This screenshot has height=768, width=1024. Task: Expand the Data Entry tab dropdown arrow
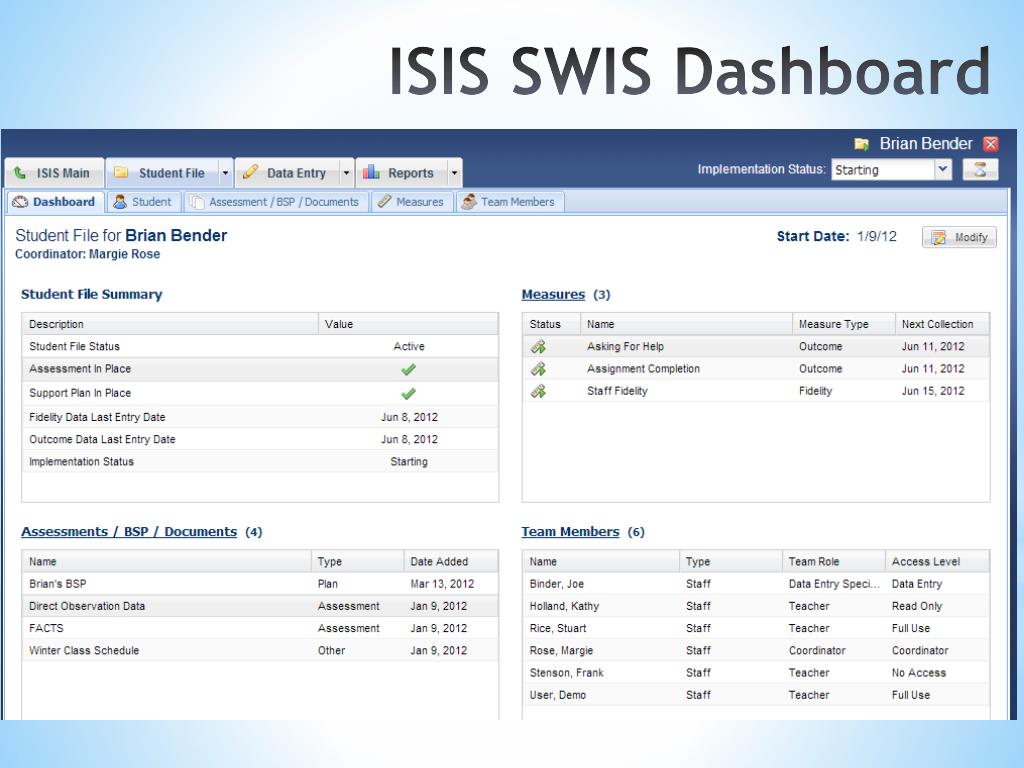click(347, 174)
